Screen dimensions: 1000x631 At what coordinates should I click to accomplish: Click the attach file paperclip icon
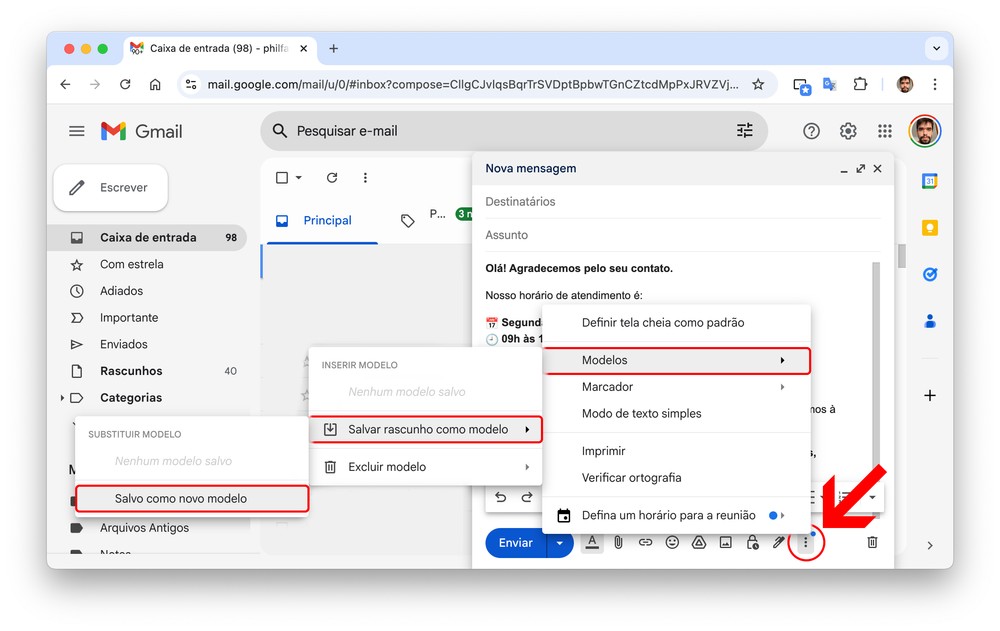point(619,542)
